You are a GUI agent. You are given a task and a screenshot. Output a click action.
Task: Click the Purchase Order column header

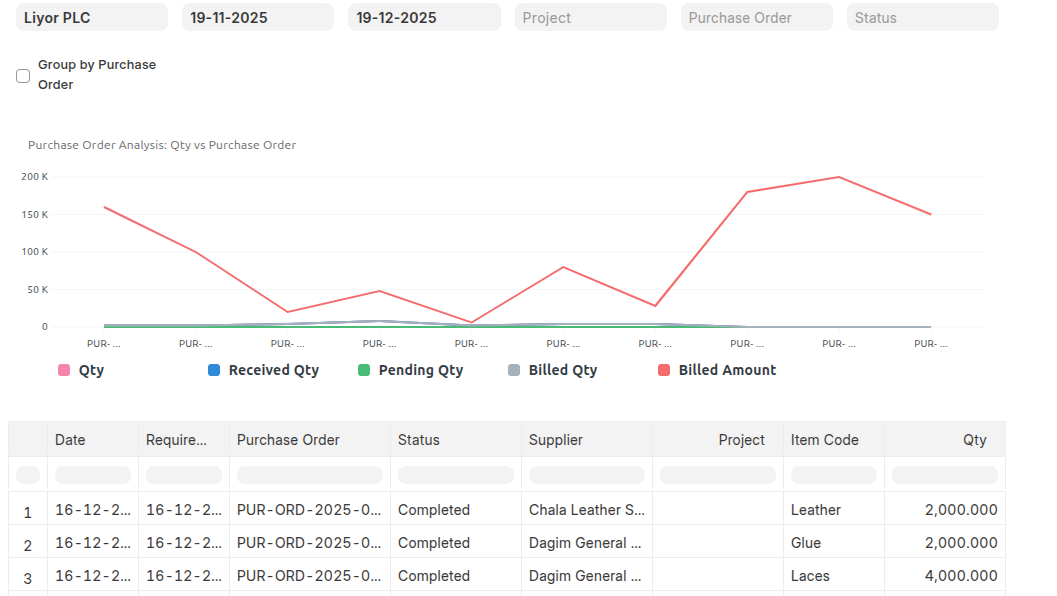[288, 440]
